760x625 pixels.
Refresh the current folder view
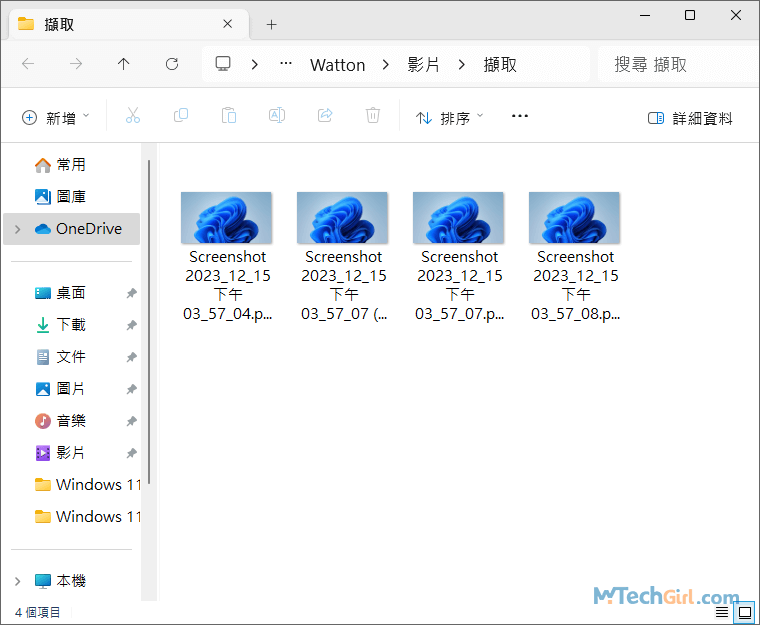coord(172,64)
